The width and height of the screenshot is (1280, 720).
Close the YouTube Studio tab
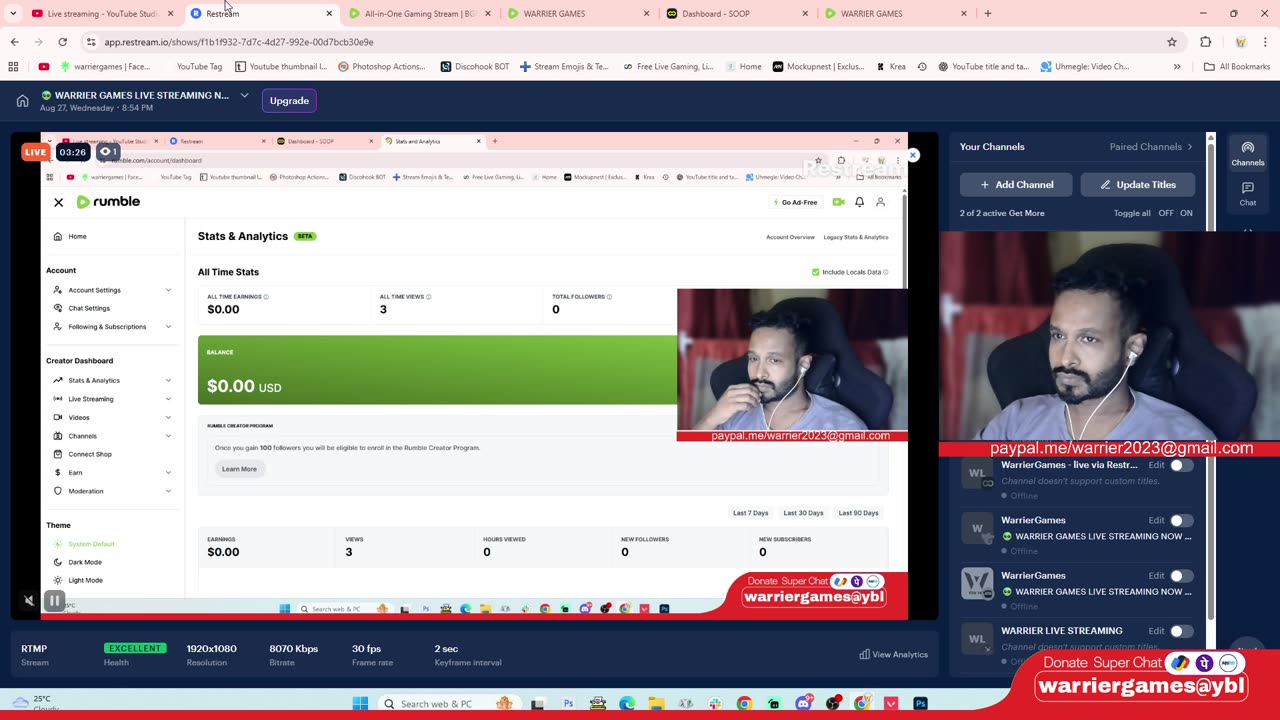point(171,13)
